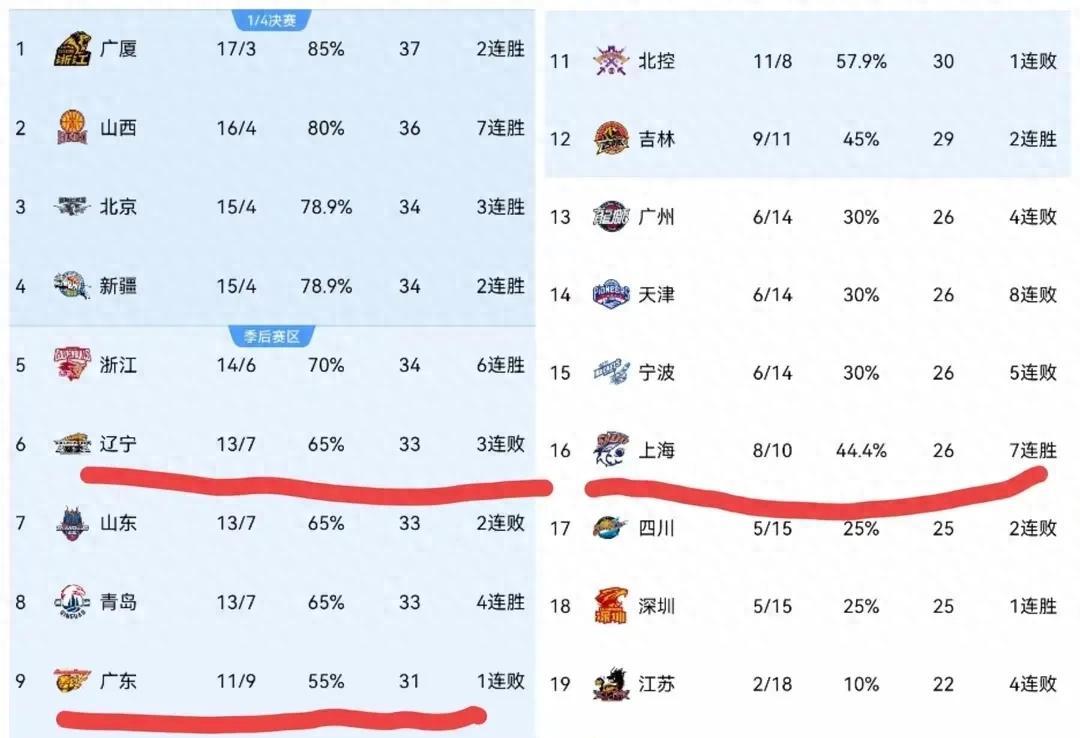Click the 吉林 team logo
This screenshot has width=1080, height=738.
tap(610, 139)
